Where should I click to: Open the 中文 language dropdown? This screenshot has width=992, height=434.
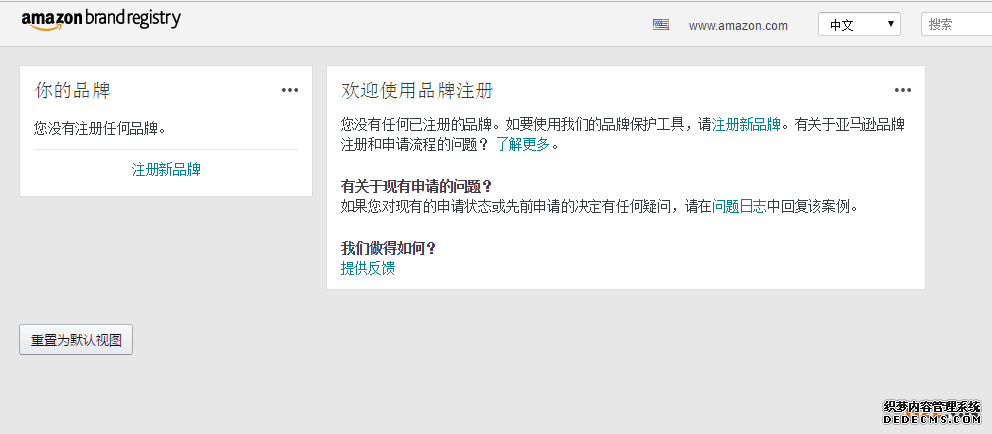click(x=859, y=25)
